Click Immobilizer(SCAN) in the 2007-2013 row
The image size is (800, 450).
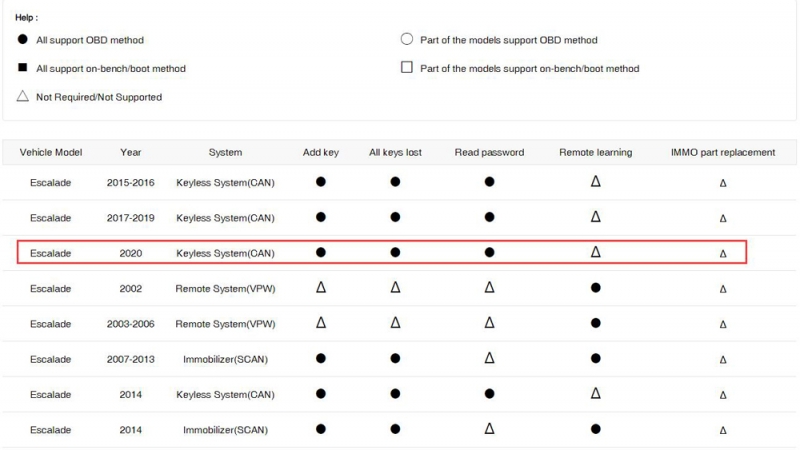tap(225, 359)
